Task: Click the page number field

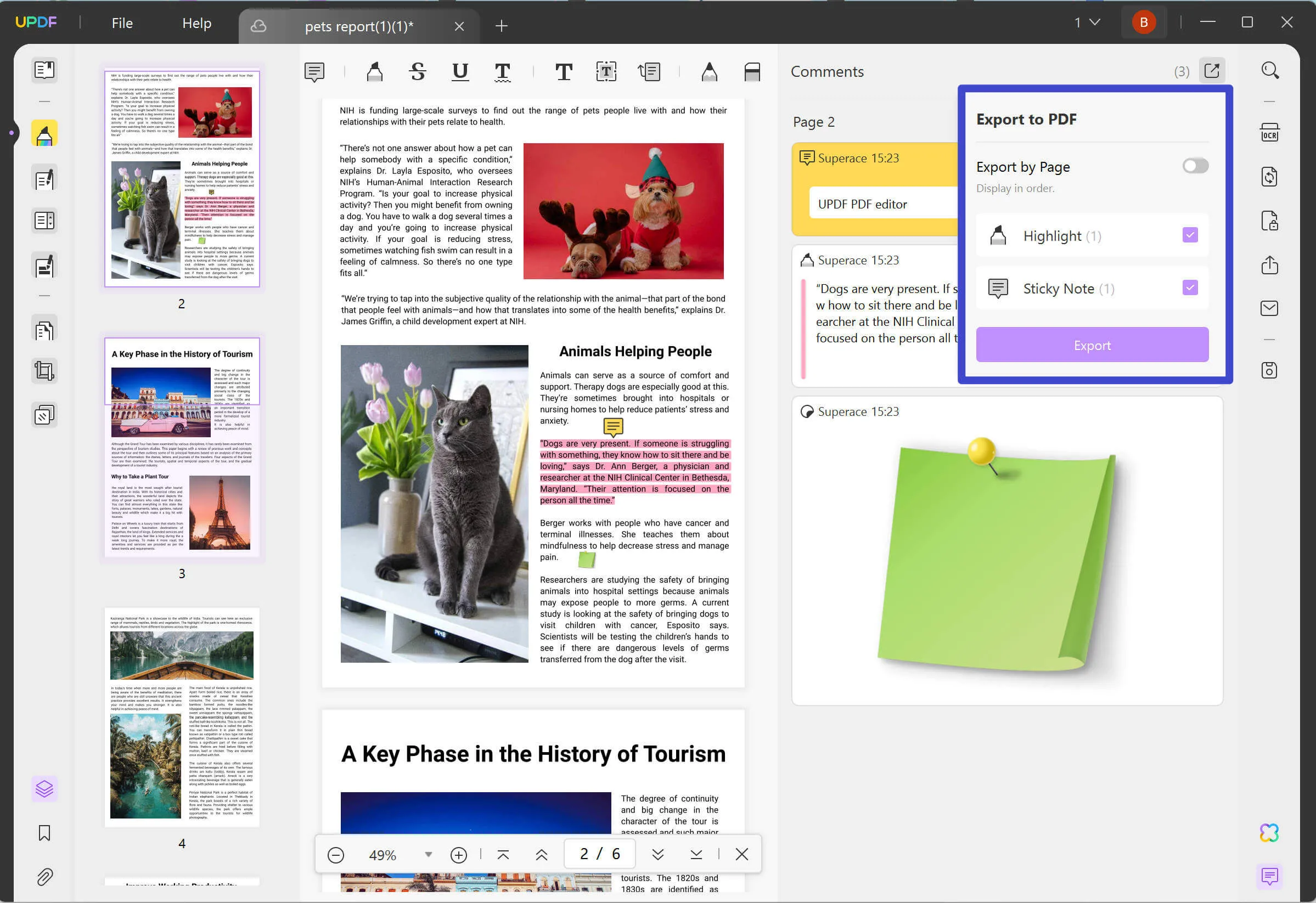Action: [600, 854]
